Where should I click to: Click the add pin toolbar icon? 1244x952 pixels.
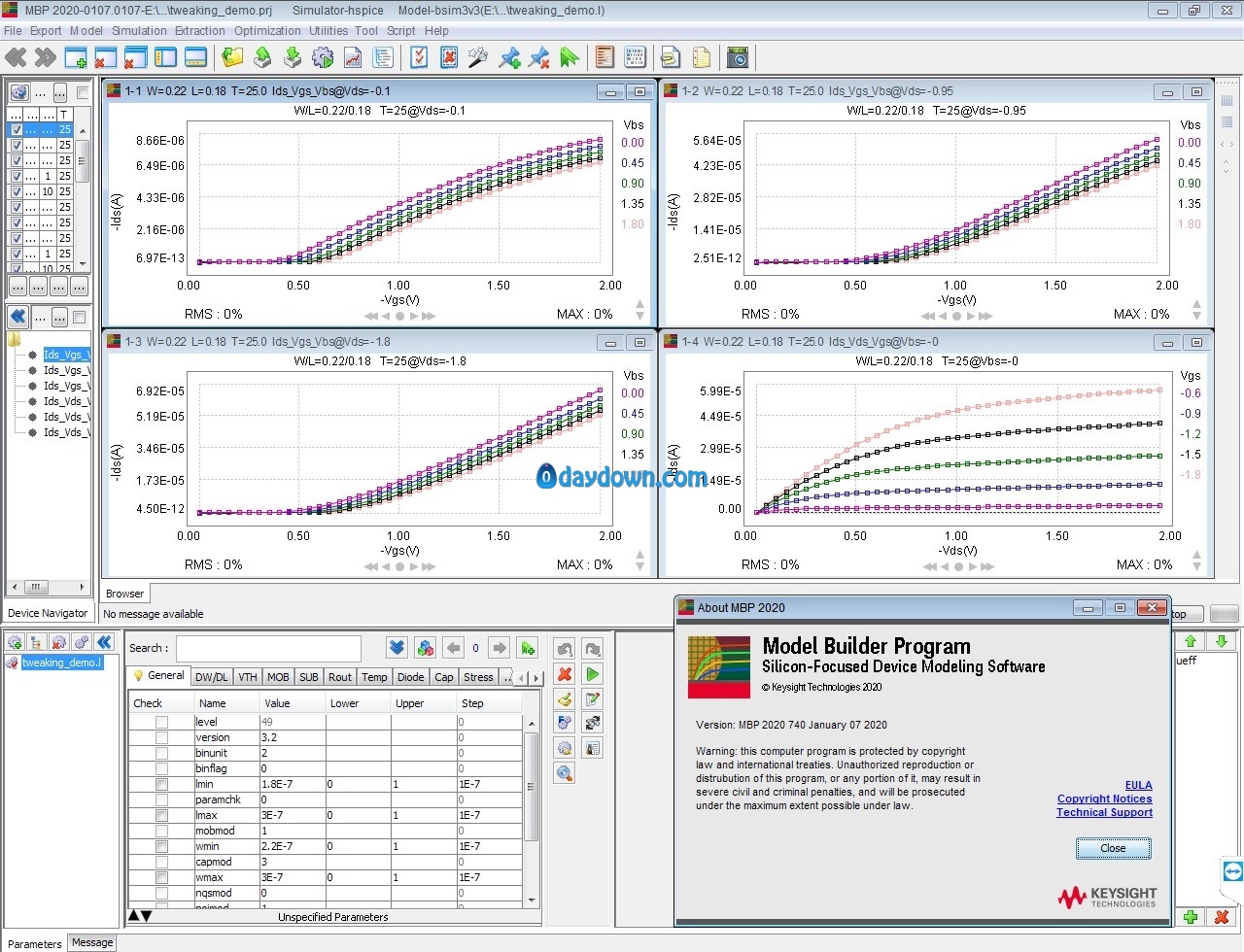(509, 57)
